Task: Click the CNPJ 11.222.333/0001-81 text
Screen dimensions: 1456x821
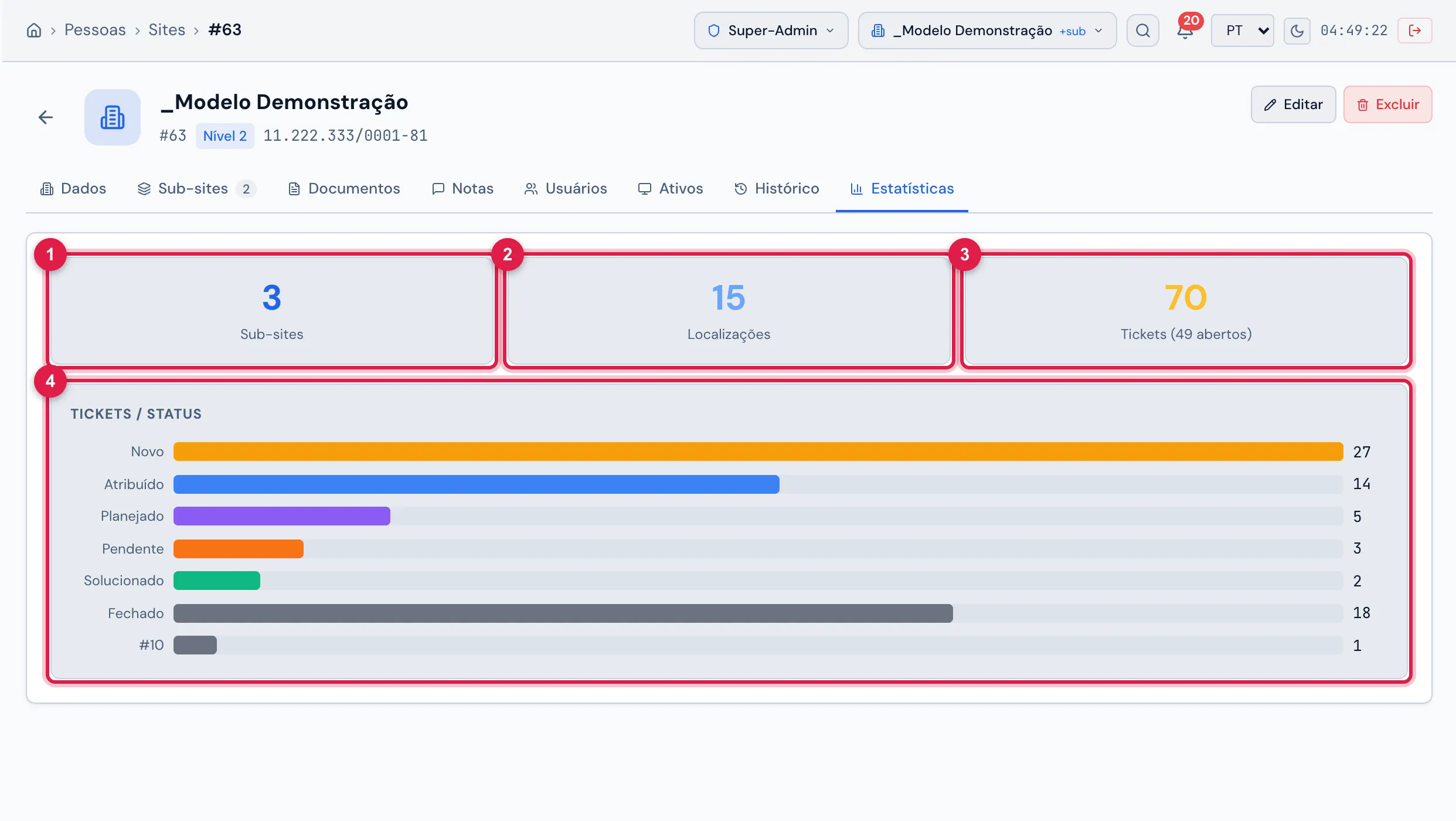Action: point(345,135)
